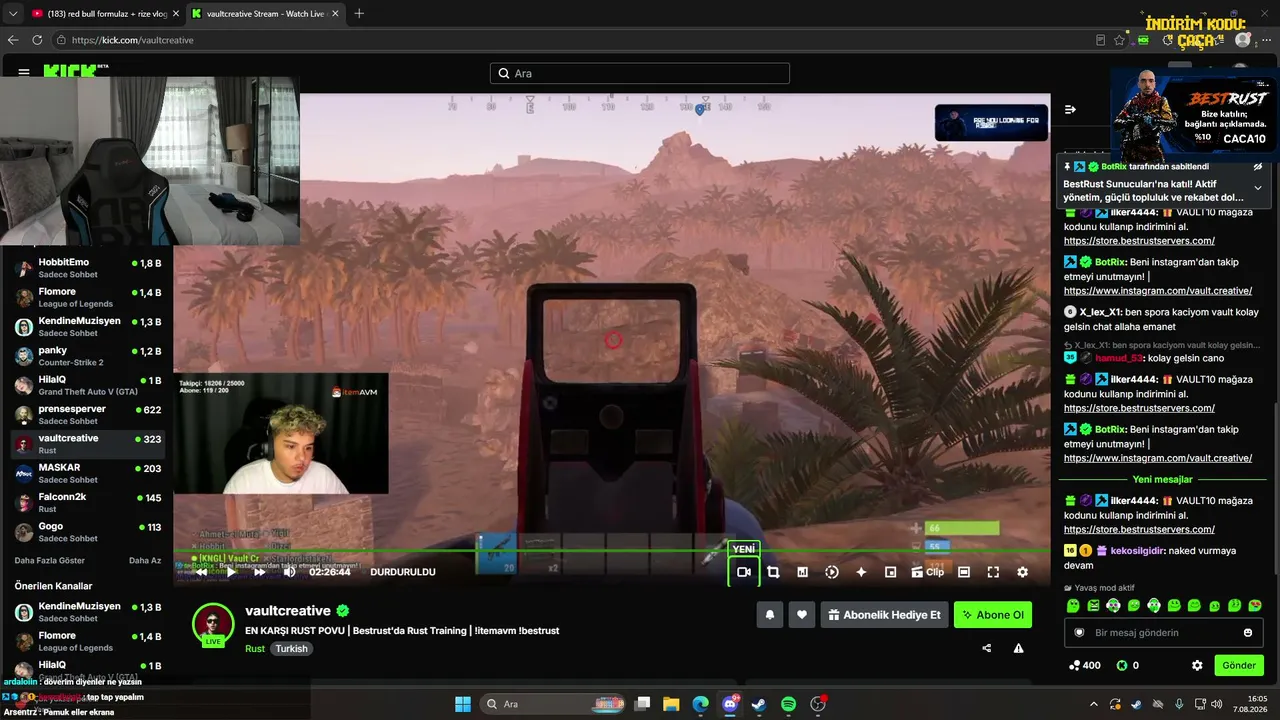Click the browser address bar
1280x720 pixels.
pos(570,40)
